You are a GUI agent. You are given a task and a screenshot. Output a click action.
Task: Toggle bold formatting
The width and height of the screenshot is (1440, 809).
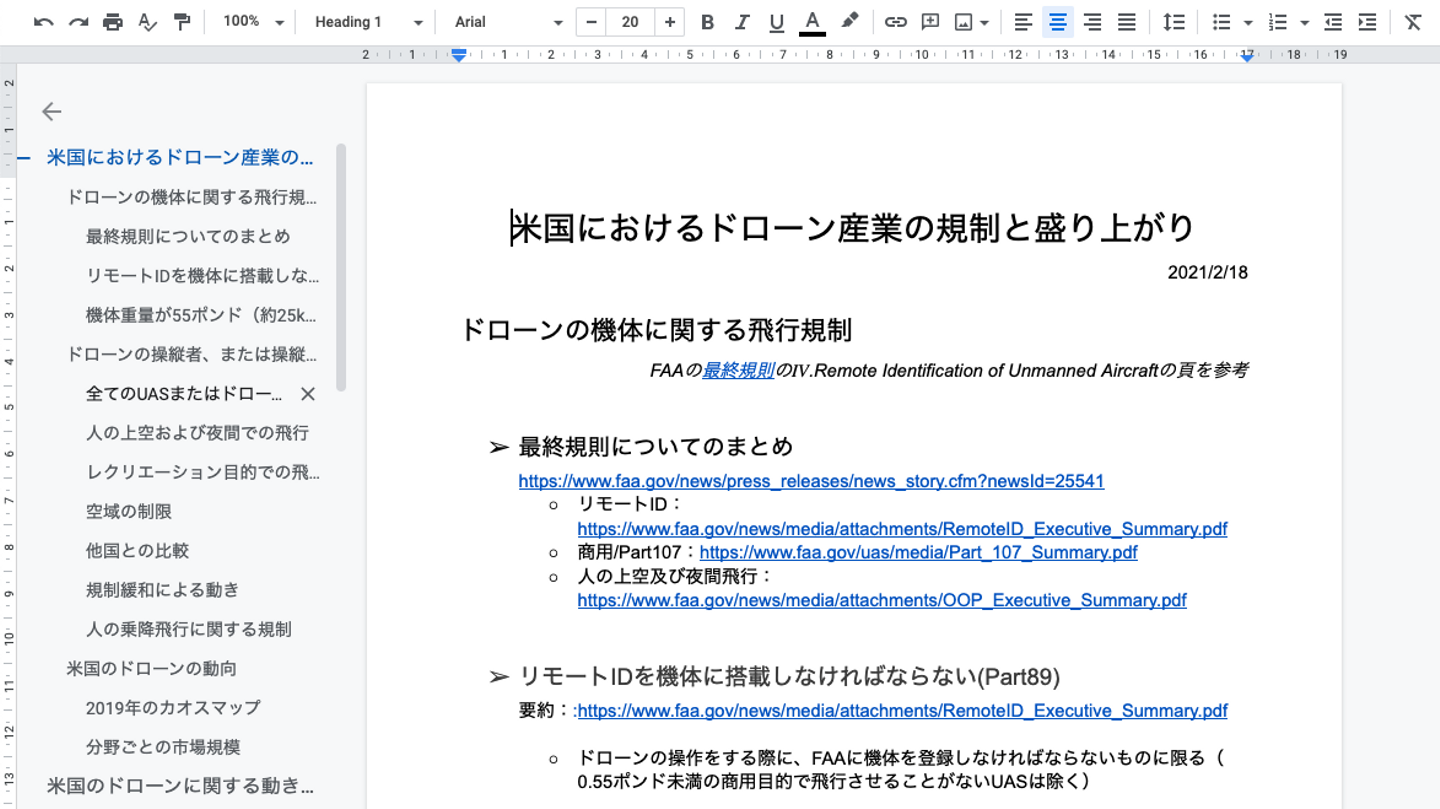click(707, 22)
